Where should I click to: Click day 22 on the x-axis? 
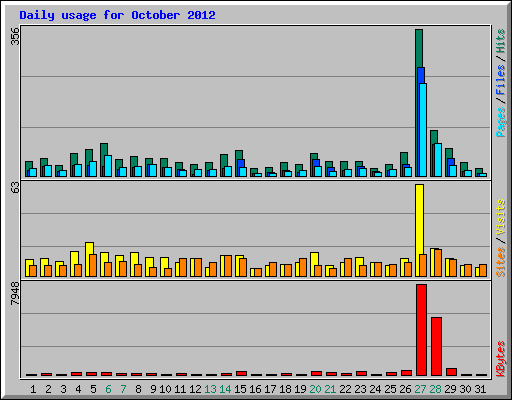(x=345, y=389)
